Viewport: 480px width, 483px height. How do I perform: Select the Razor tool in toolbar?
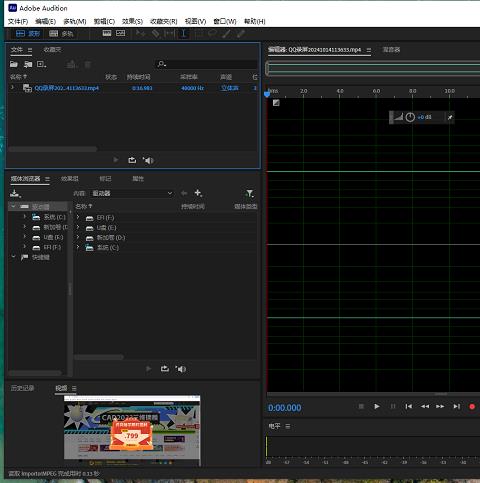click(155, 33)
